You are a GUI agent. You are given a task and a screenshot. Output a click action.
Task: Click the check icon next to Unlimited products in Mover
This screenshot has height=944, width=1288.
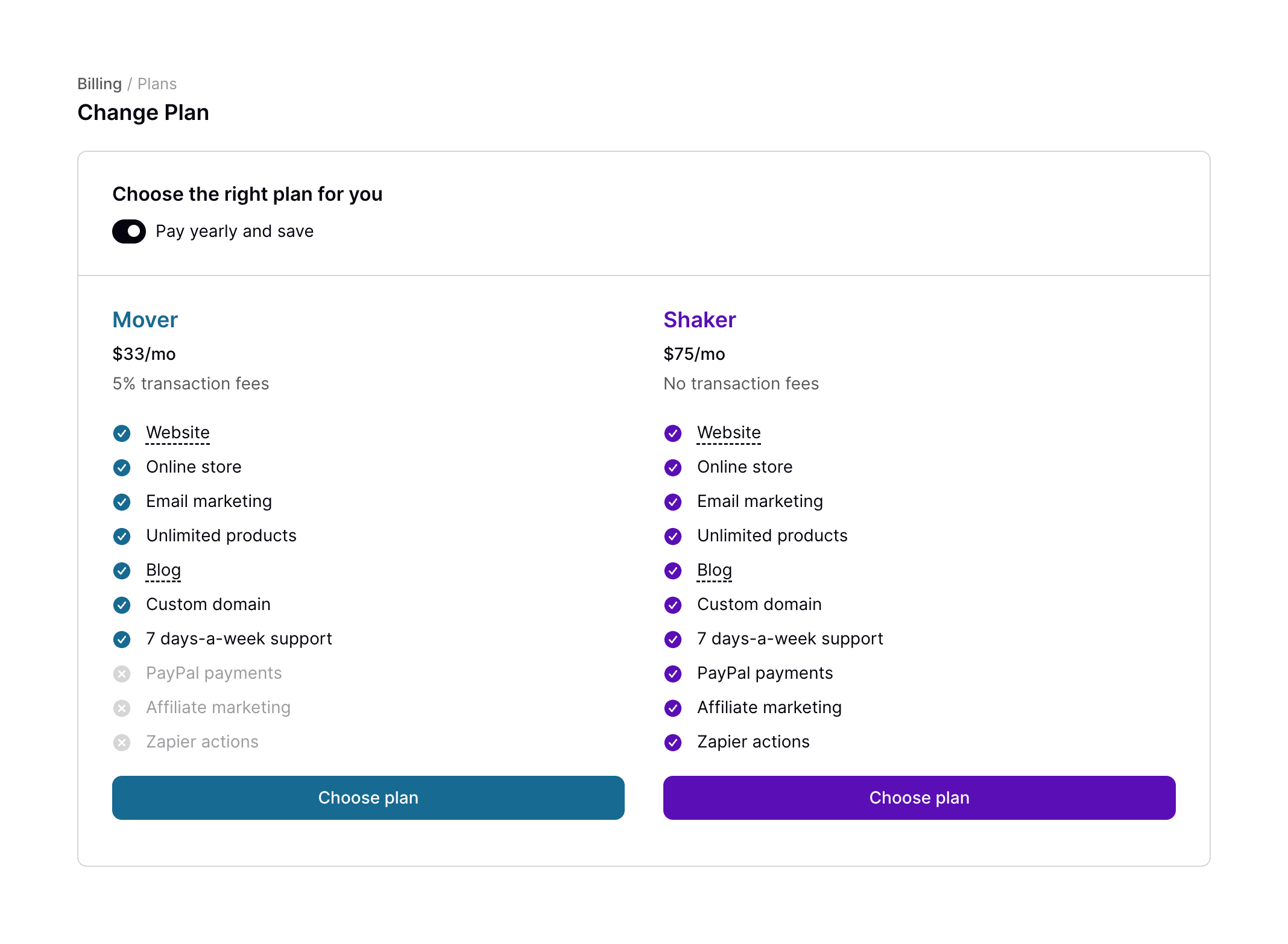(122, 536)
